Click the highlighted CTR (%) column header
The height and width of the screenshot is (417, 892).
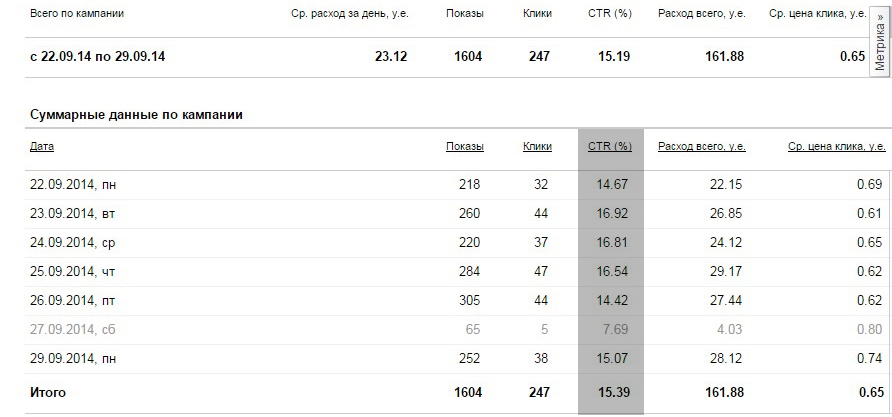click(610, 147)
